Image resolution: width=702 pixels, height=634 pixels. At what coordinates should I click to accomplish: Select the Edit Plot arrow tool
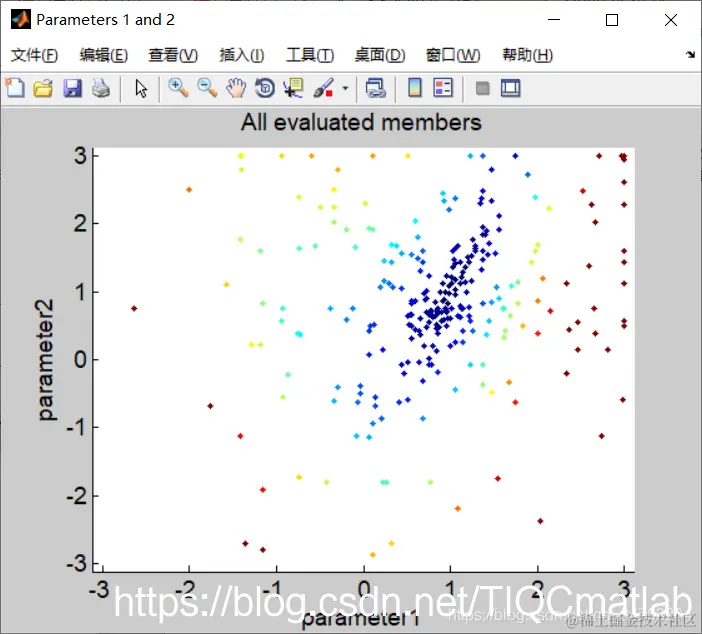point(141,88)
